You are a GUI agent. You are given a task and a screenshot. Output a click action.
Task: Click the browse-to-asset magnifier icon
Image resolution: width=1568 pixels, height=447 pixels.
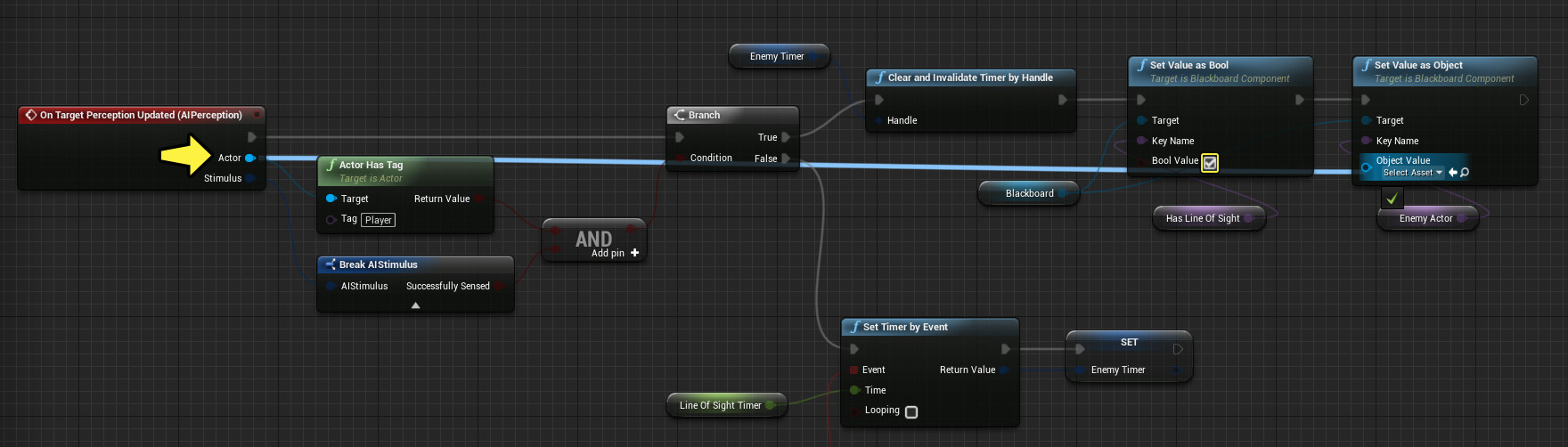[1465, 173]
